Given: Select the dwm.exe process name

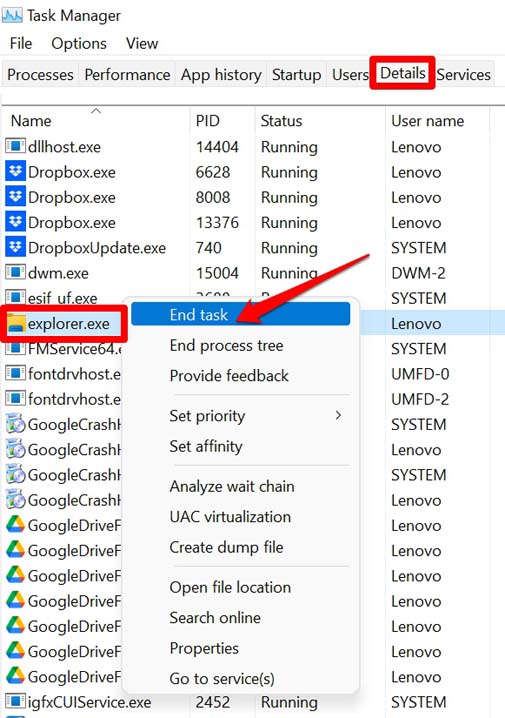Looking at the screenshot, I should click(x=58, y=273).
